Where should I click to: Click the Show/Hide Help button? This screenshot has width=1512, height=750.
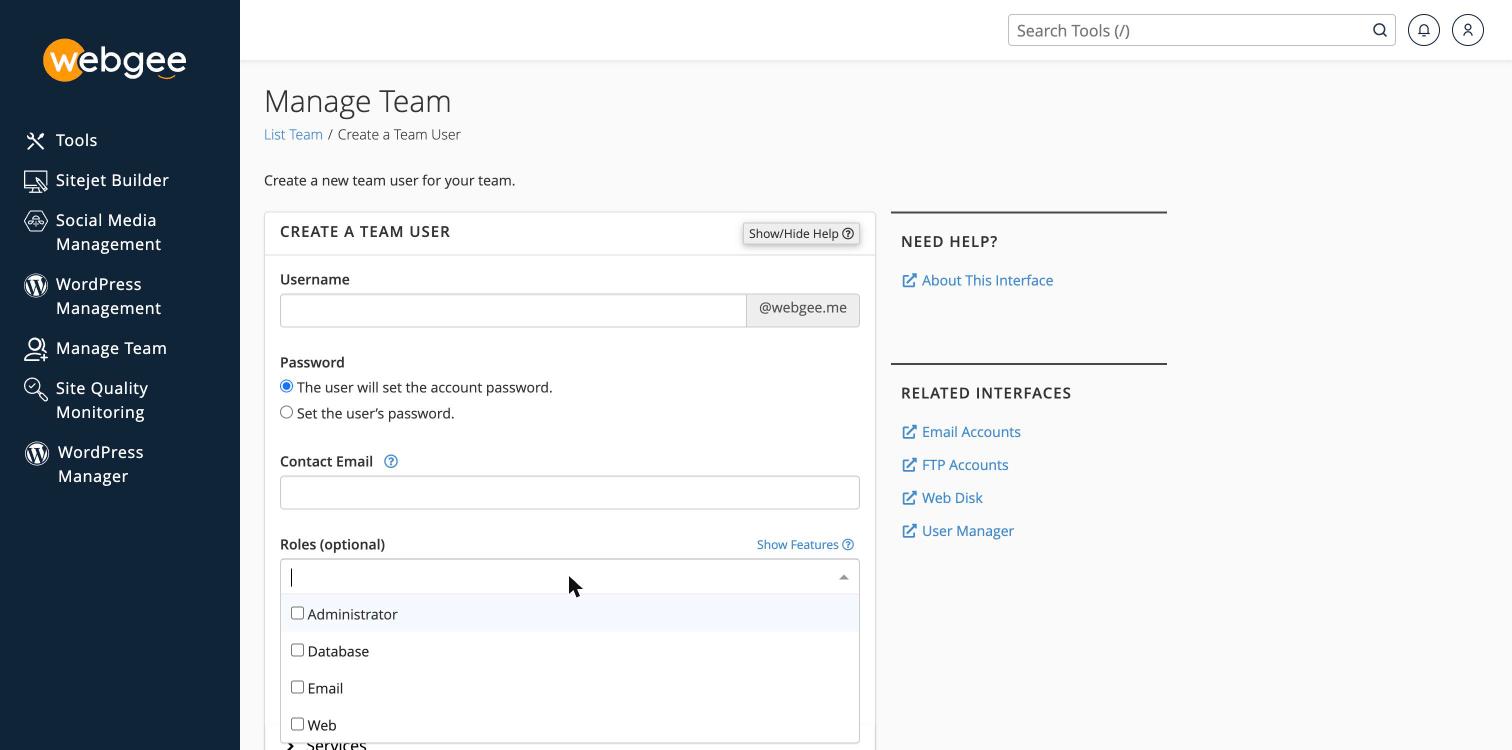click(801, 234)
